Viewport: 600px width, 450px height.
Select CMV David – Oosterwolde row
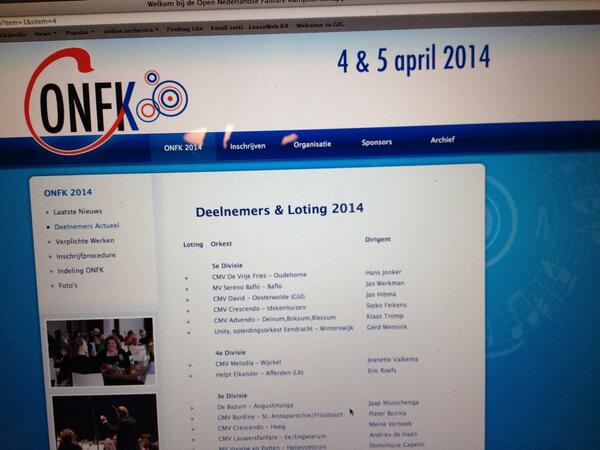pos(259,298)
